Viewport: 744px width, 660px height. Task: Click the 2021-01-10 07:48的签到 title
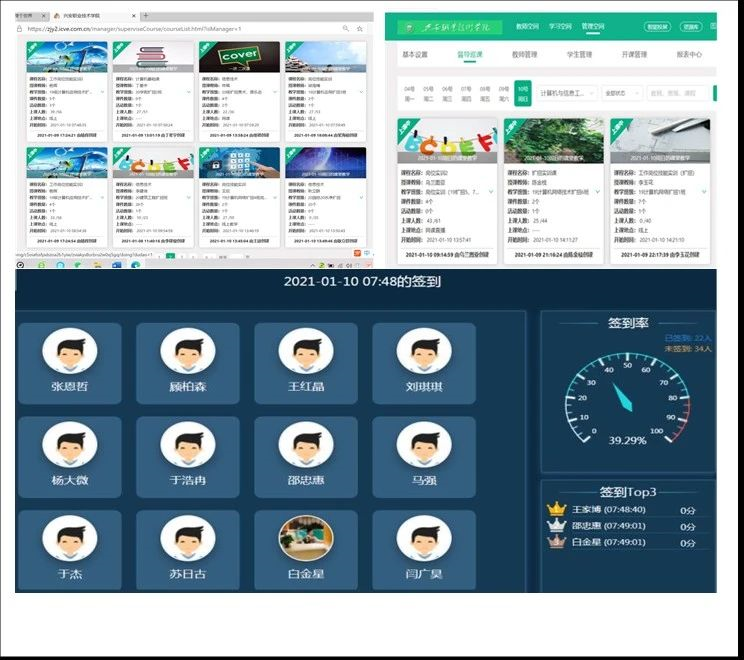(362, 281)
